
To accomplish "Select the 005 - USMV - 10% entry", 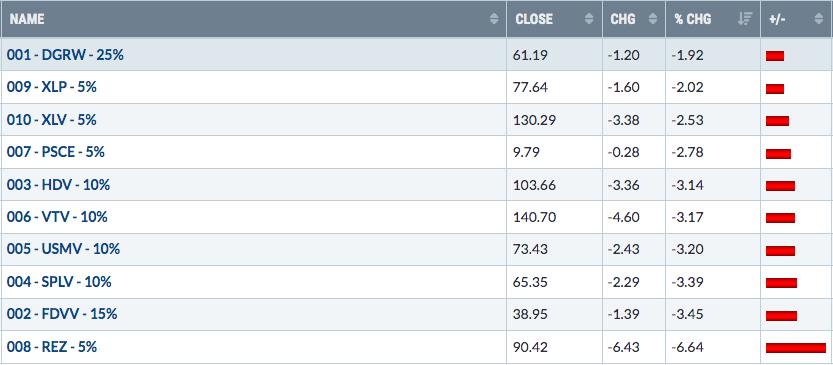I will tap(63, 249).
